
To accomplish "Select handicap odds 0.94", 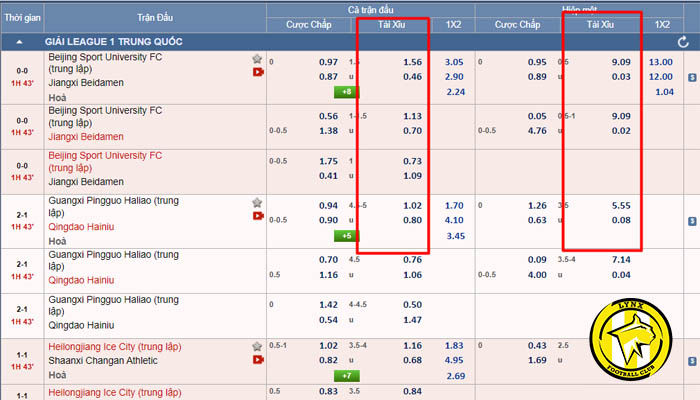I will pos(328,206).
